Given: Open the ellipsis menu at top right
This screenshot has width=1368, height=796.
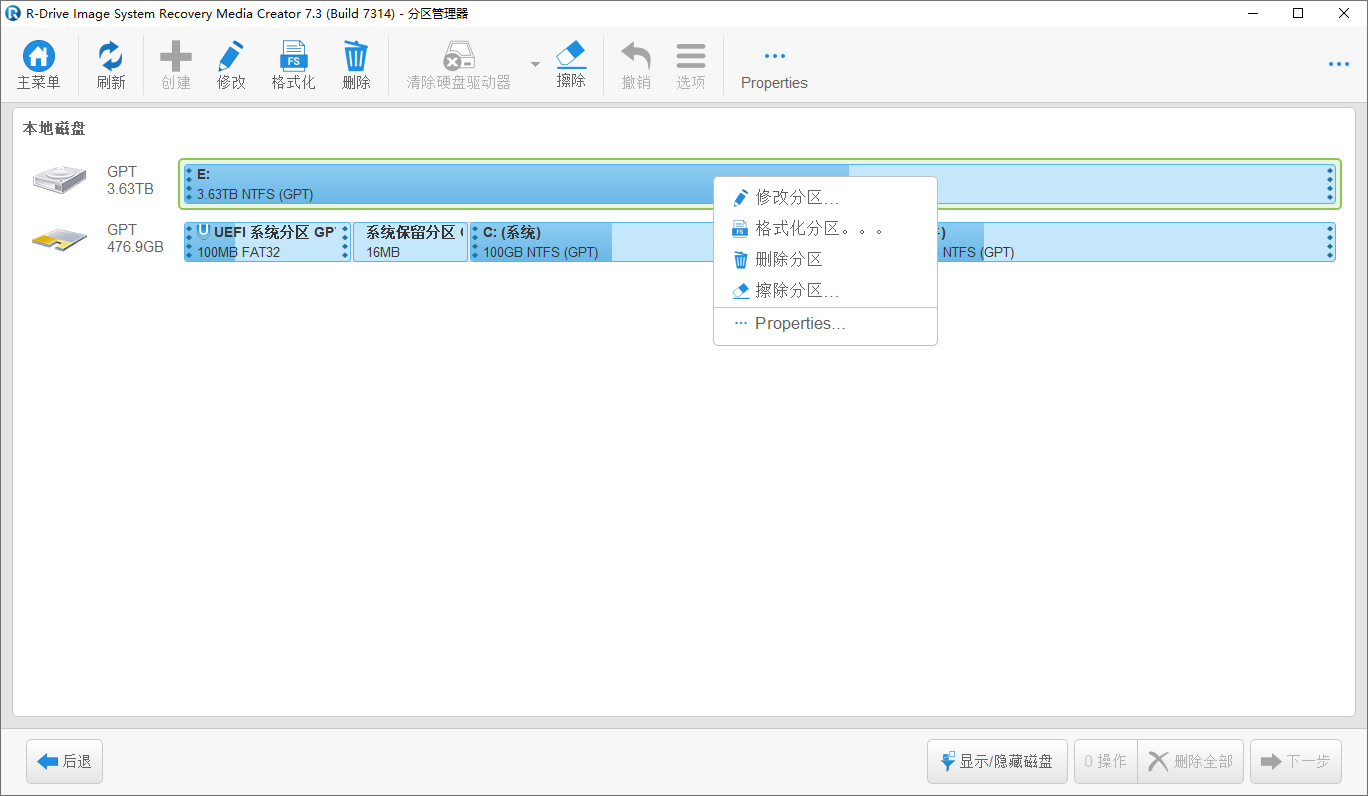Looking at the screenshot, I should point(1339,64).
